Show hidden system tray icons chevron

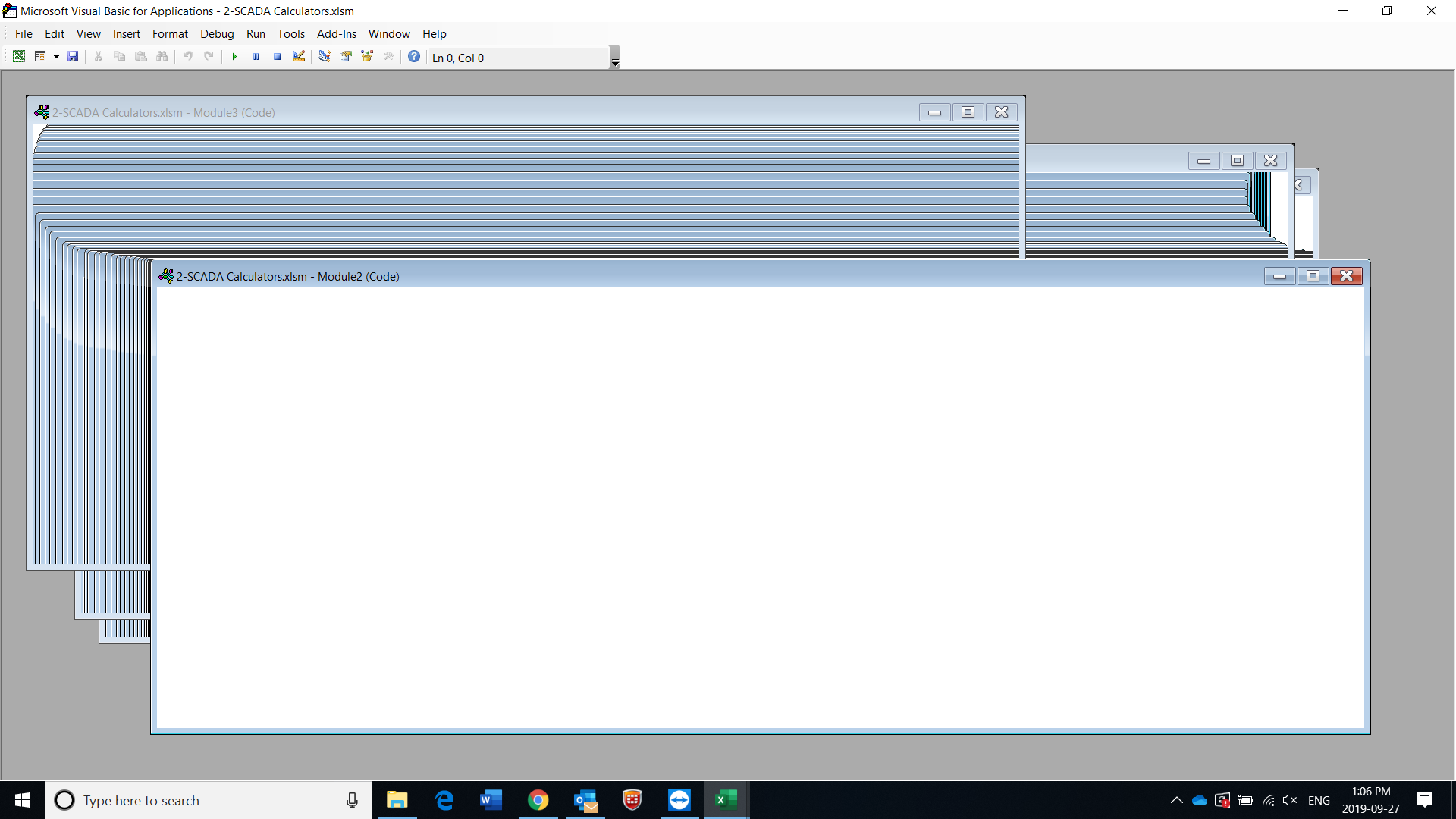click(x=1176, y=800)
